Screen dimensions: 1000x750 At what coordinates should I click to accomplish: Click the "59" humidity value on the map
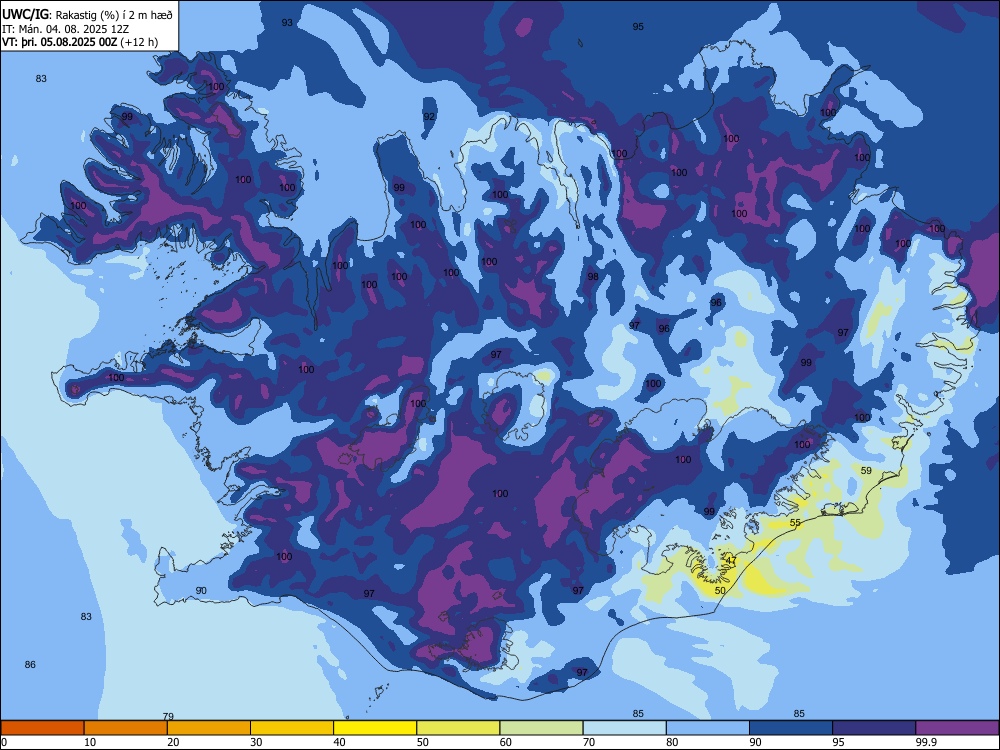point(866,471)
